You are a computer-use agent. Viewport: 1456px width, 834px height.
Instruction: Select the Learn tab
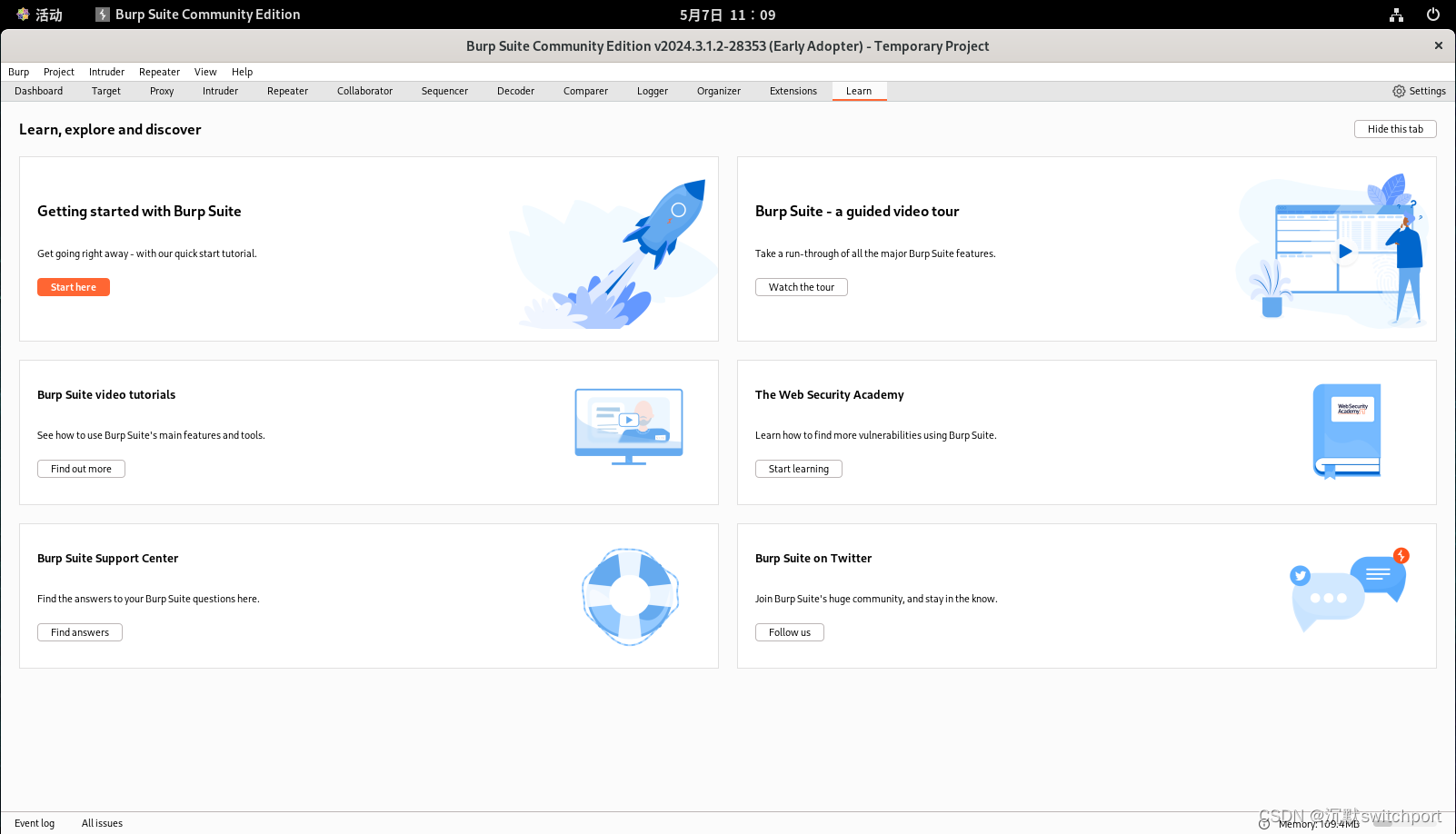(859, 91)
